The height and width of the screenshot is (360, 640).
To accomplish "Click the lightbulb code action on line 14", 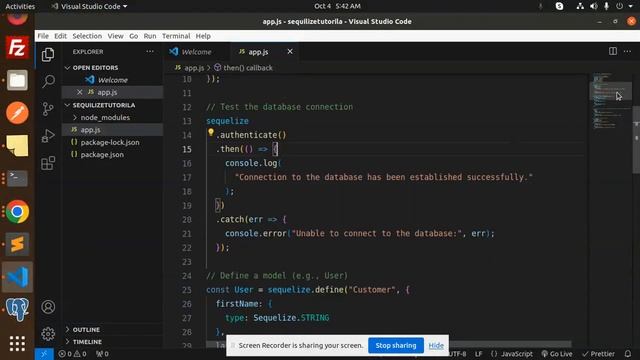I will 211,132.
